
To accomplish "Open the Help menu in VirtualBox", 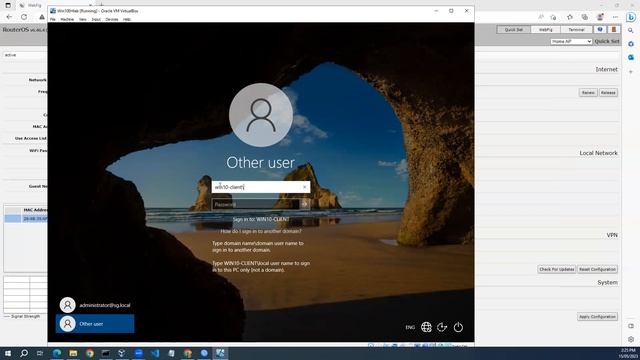I will (127, 19).
